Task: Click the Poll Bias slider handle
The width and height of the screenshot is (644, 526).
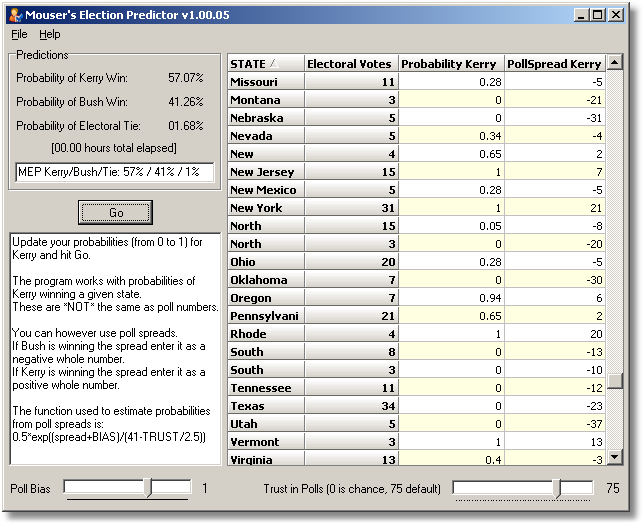Action: (x=148, y=487)
